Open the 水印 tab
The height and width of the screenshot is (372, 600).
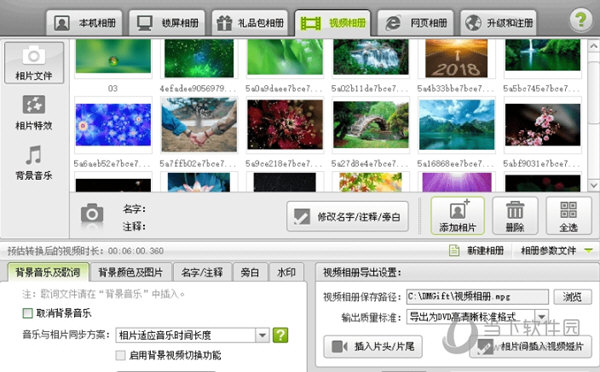286,272
